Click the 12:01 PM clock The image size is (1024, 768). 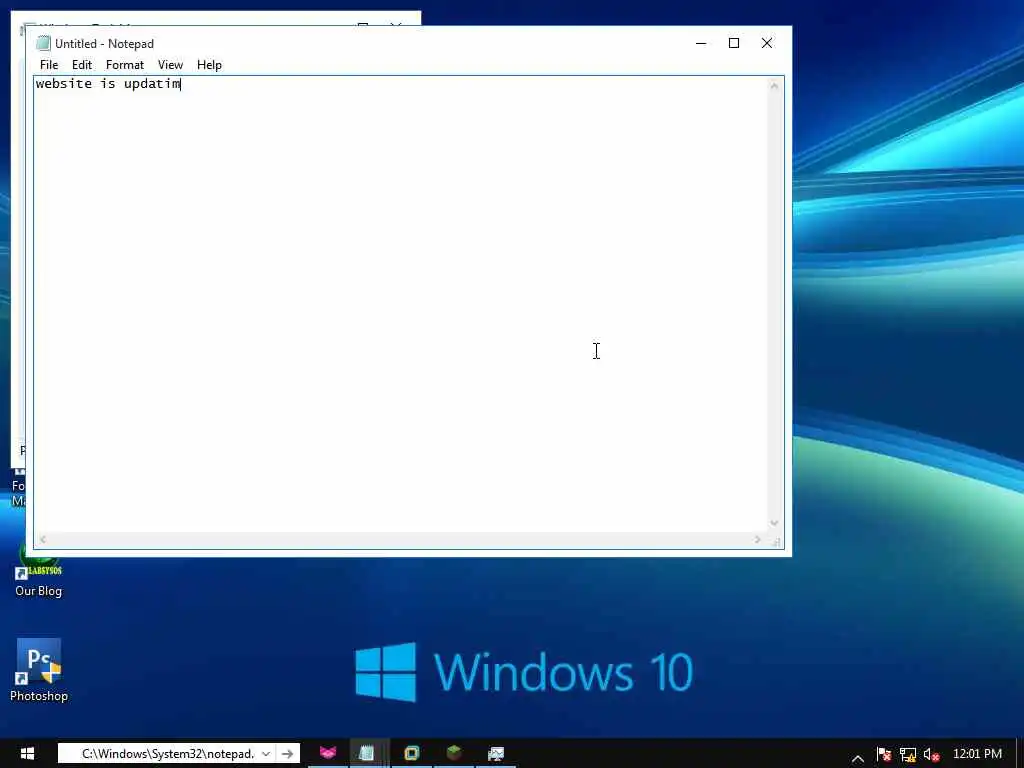[x=977, y=754]
